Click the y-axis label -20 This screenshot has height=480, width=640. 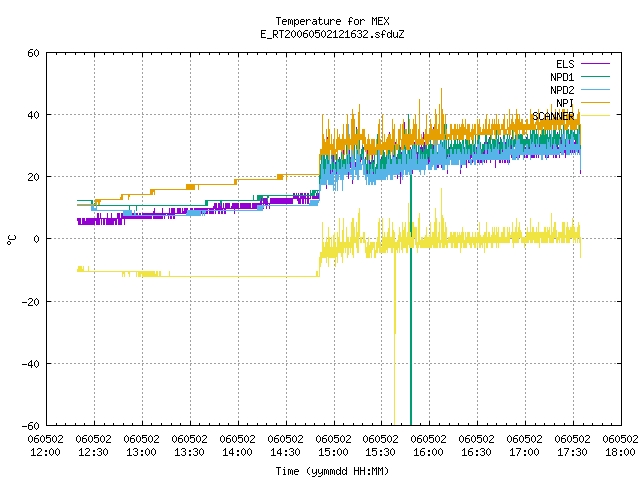point(31,302)
